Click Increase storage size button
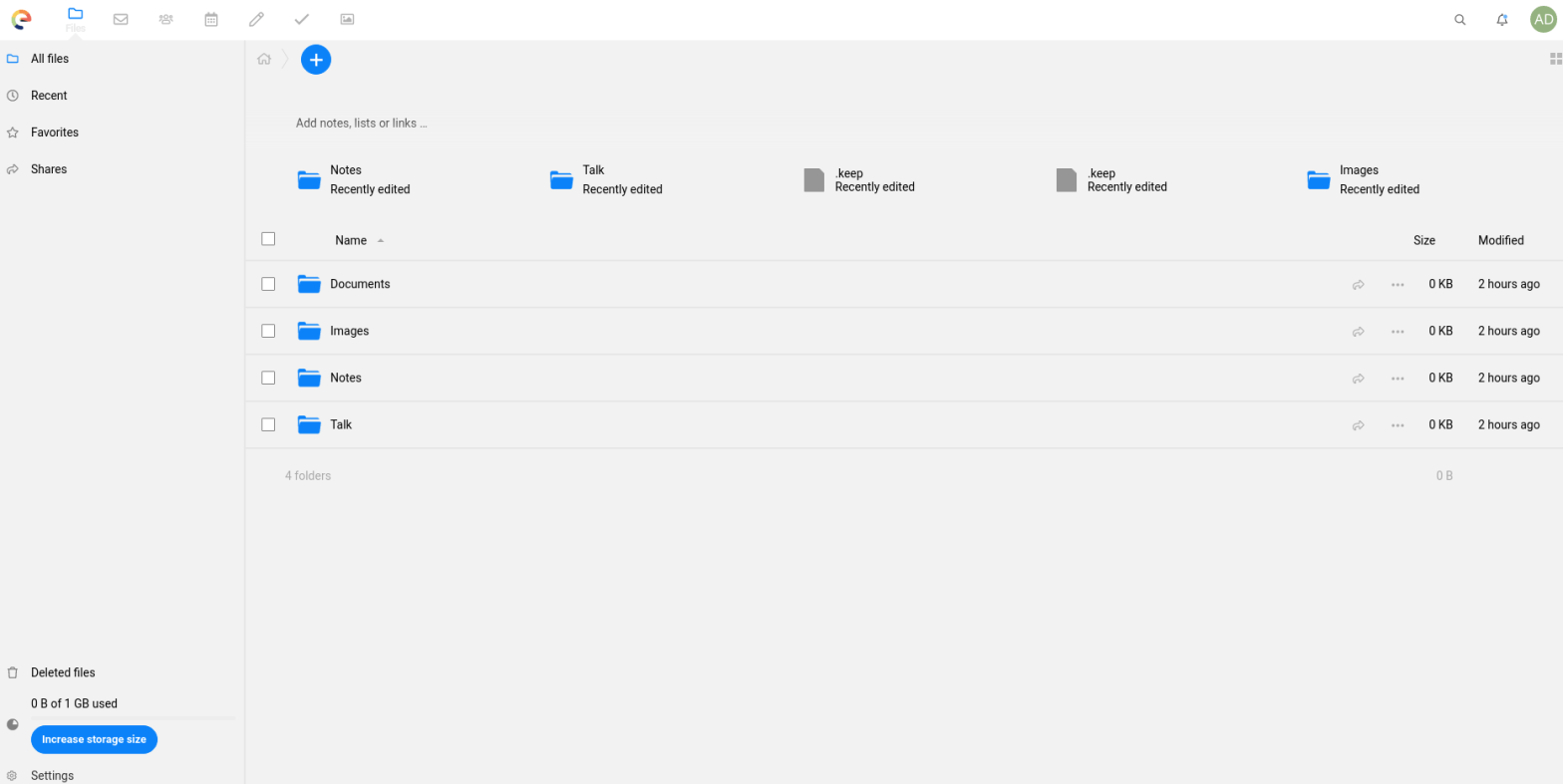Image resolution: width=1563 pixels, height=784 pixels. click(94, 739)
